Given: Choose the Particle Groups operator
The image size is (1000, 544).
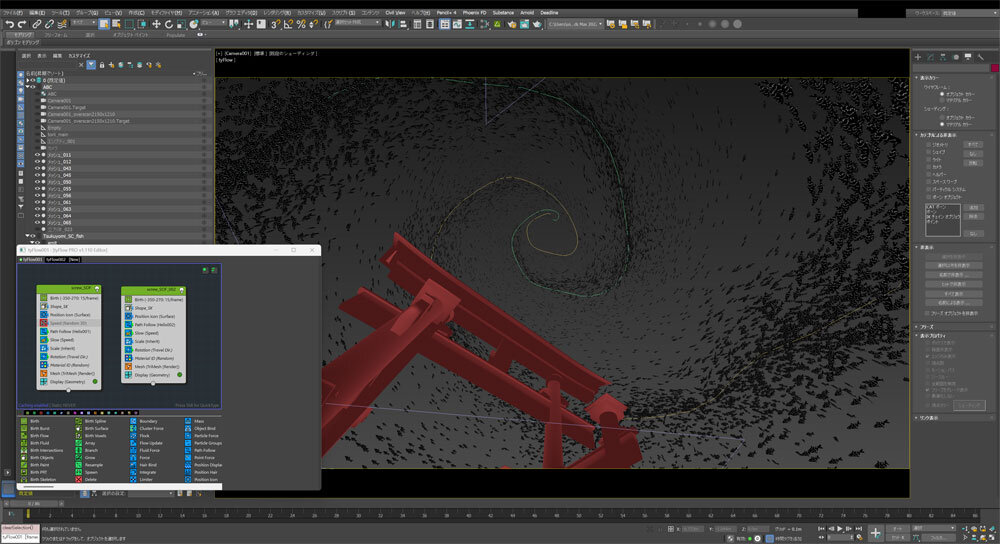Looking at the screenshot, I should (x=208, y=444).
